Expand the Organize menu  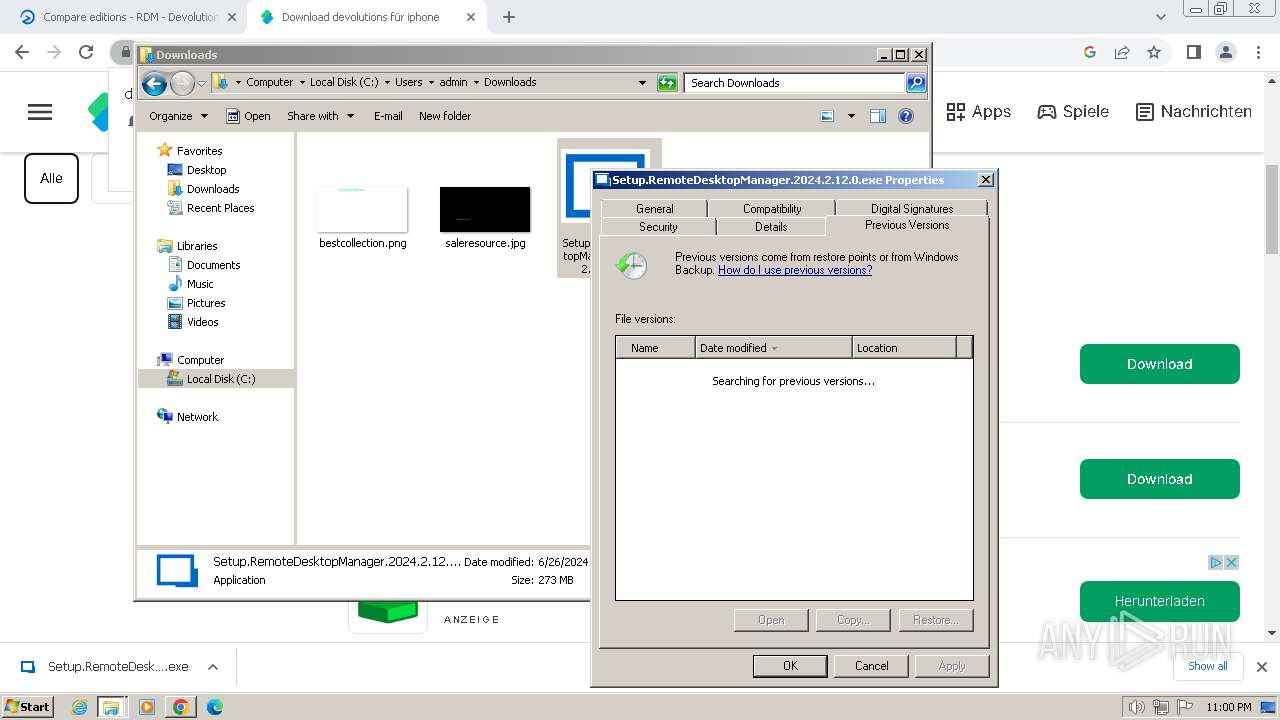(x=178, y=116)
